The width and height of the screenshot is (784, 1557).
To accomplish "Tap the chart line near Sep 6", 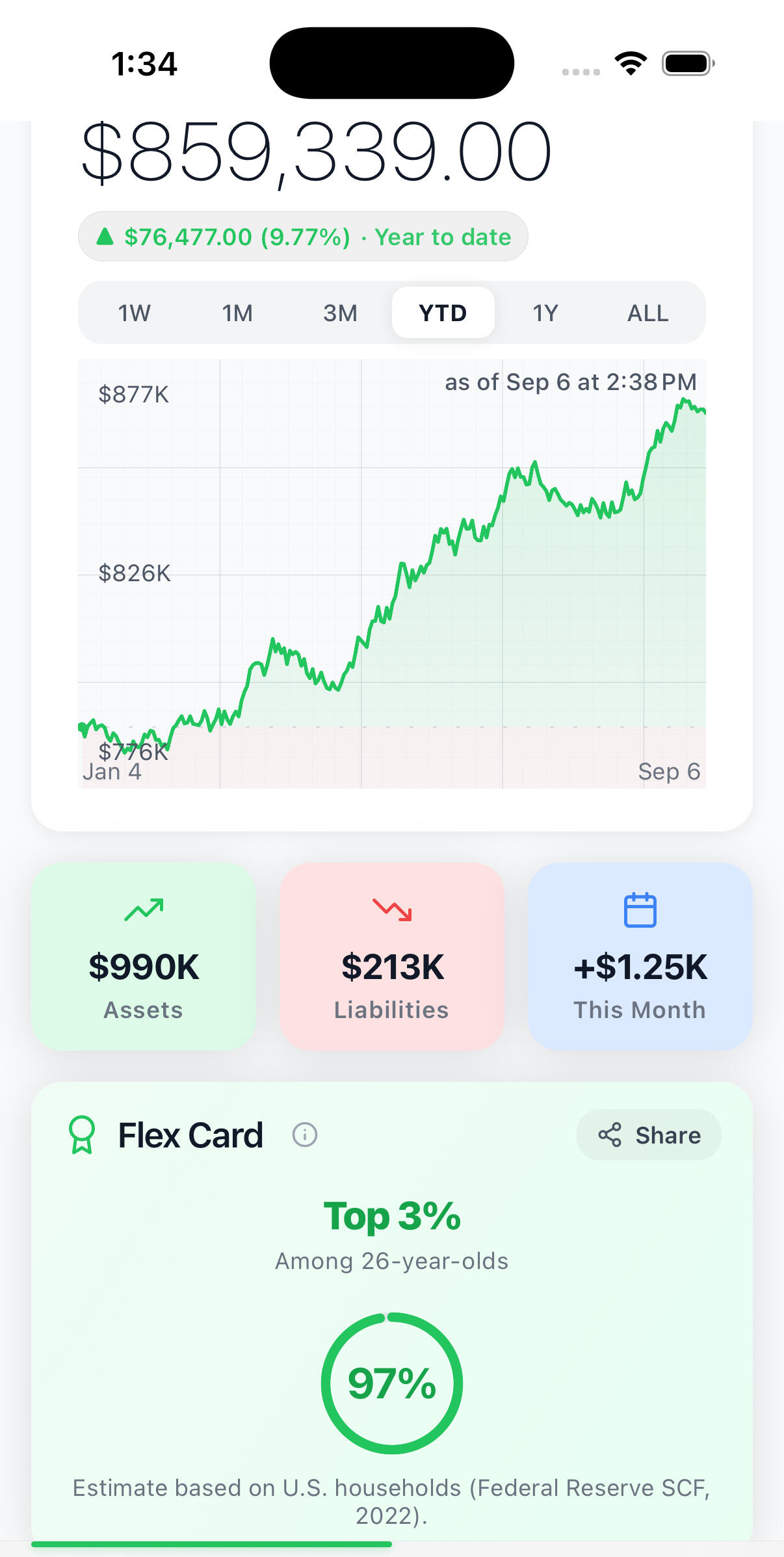I will (701, 410).
